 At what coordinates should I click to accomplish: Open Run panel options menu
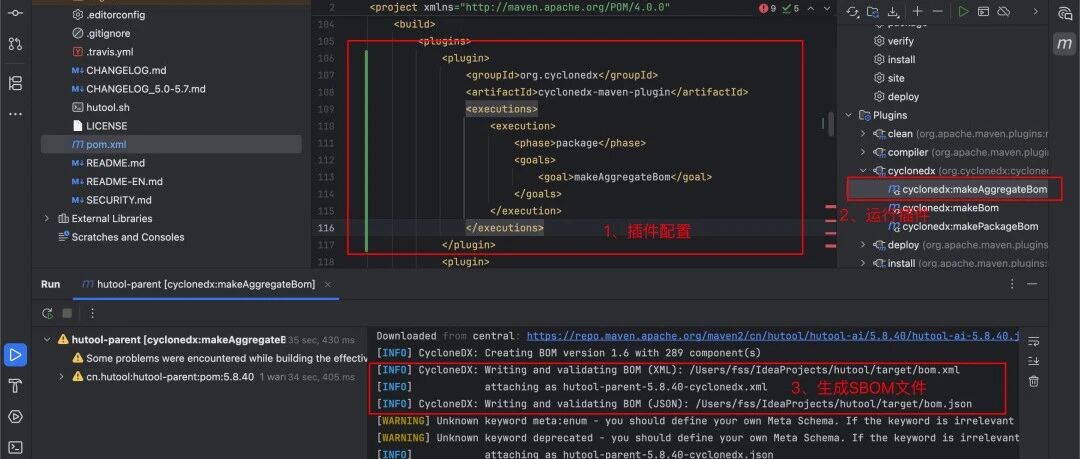tap(1012, 284)
